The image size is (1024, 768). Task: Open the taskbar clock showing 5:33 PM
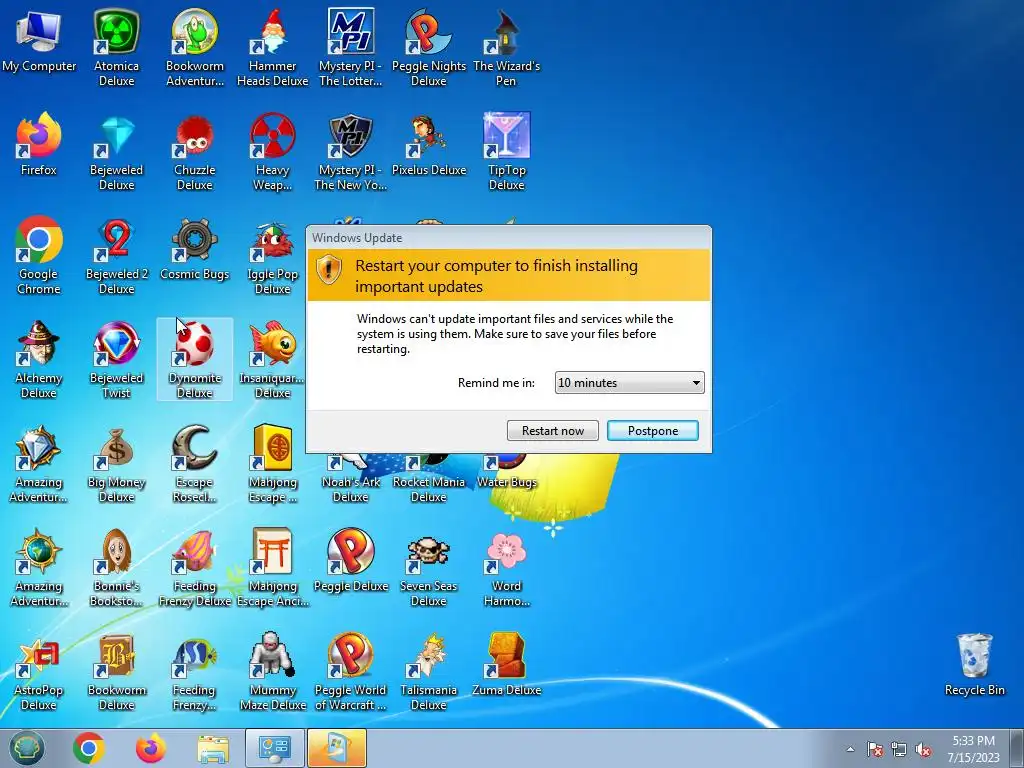click(973, 748)
